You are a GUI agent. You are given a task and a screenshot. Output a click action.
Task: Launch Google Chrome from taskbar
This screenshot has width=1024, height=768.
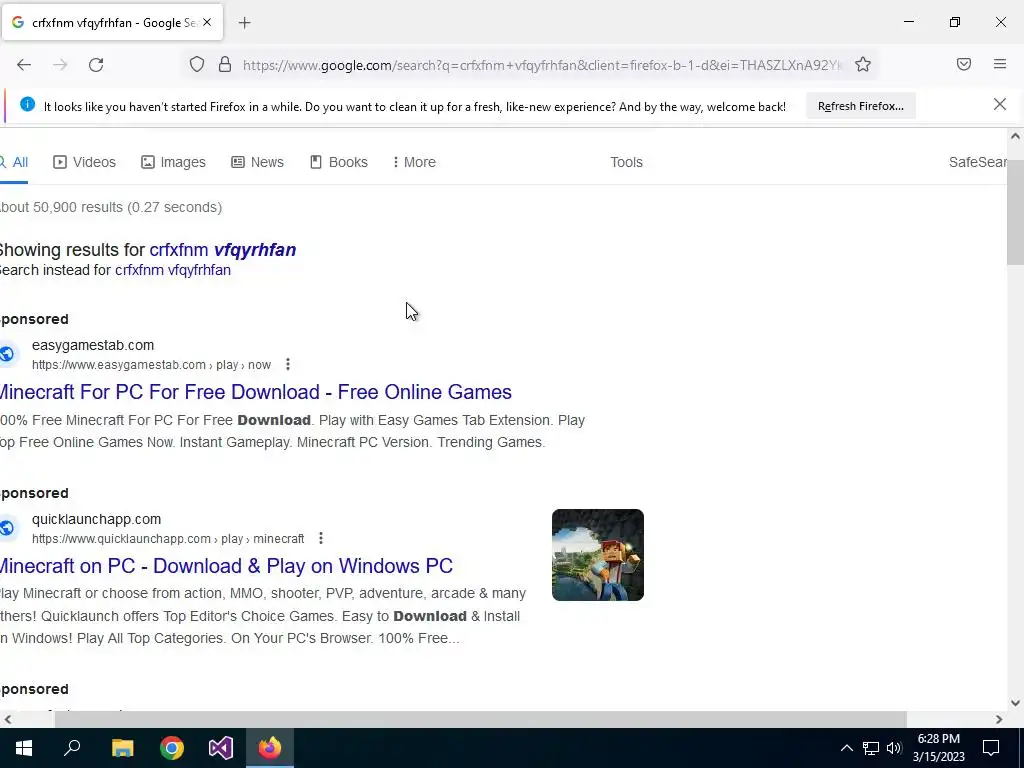pyautogui.click(x=172, y=748)
